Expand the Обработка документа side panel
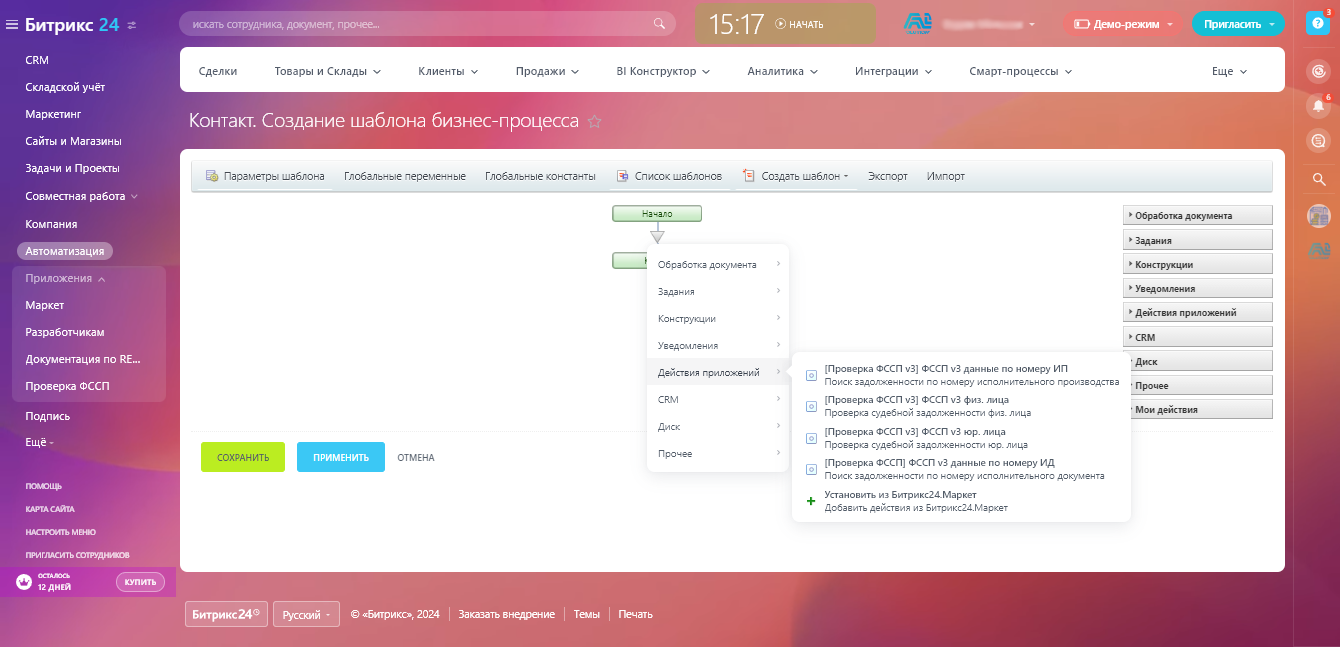 [1198, 215]
